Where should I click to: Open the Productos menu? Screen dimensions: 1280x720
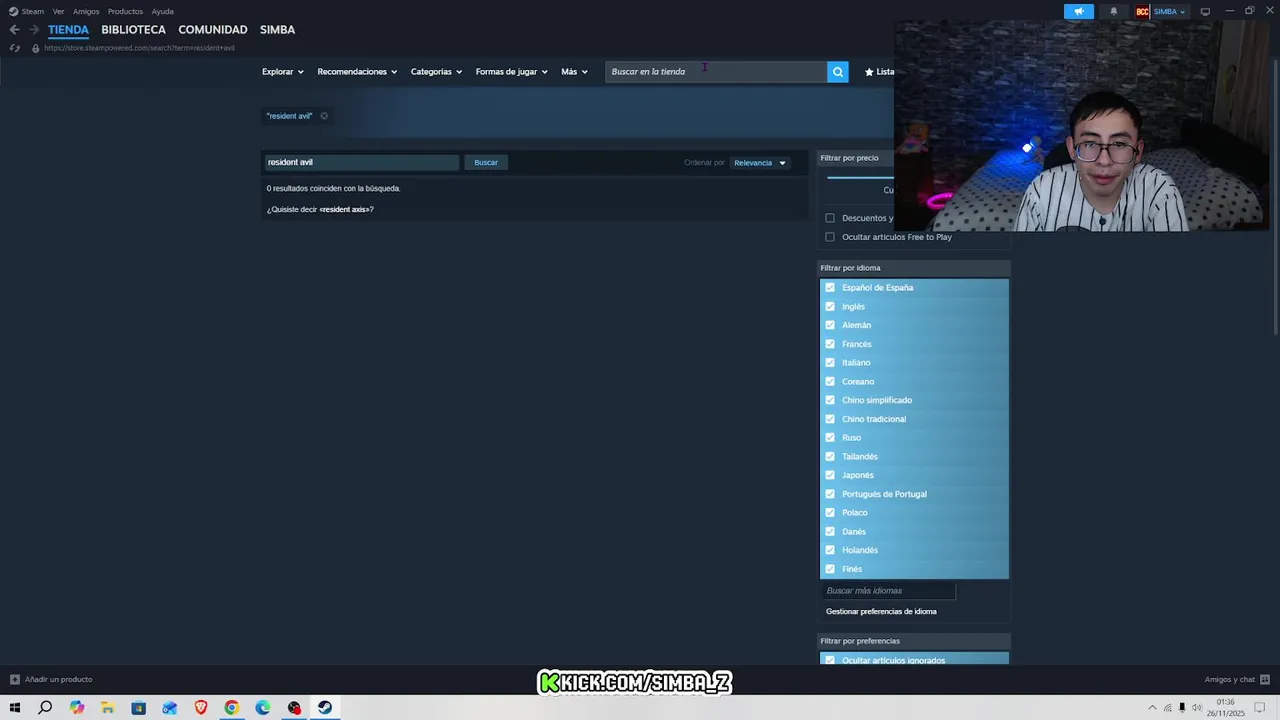(x=125, y=12)
